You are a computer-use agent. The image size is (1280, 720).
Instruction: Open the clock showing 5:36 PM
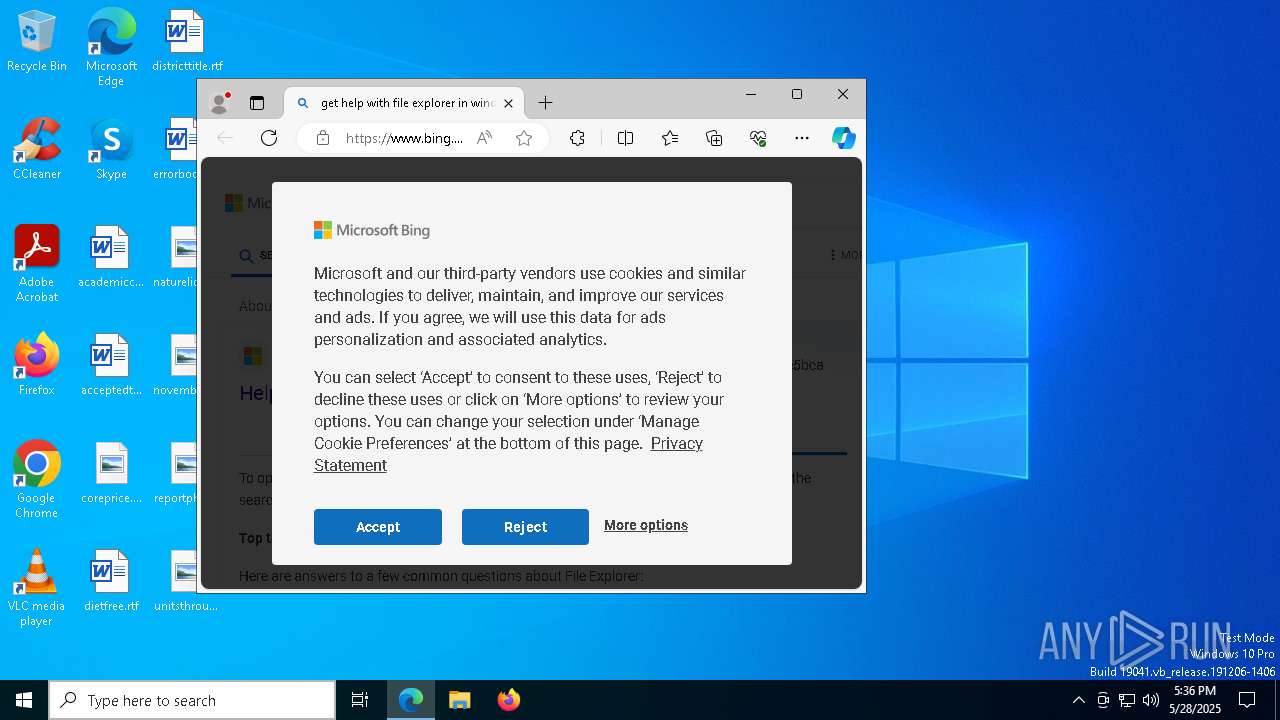[1195, 700]
